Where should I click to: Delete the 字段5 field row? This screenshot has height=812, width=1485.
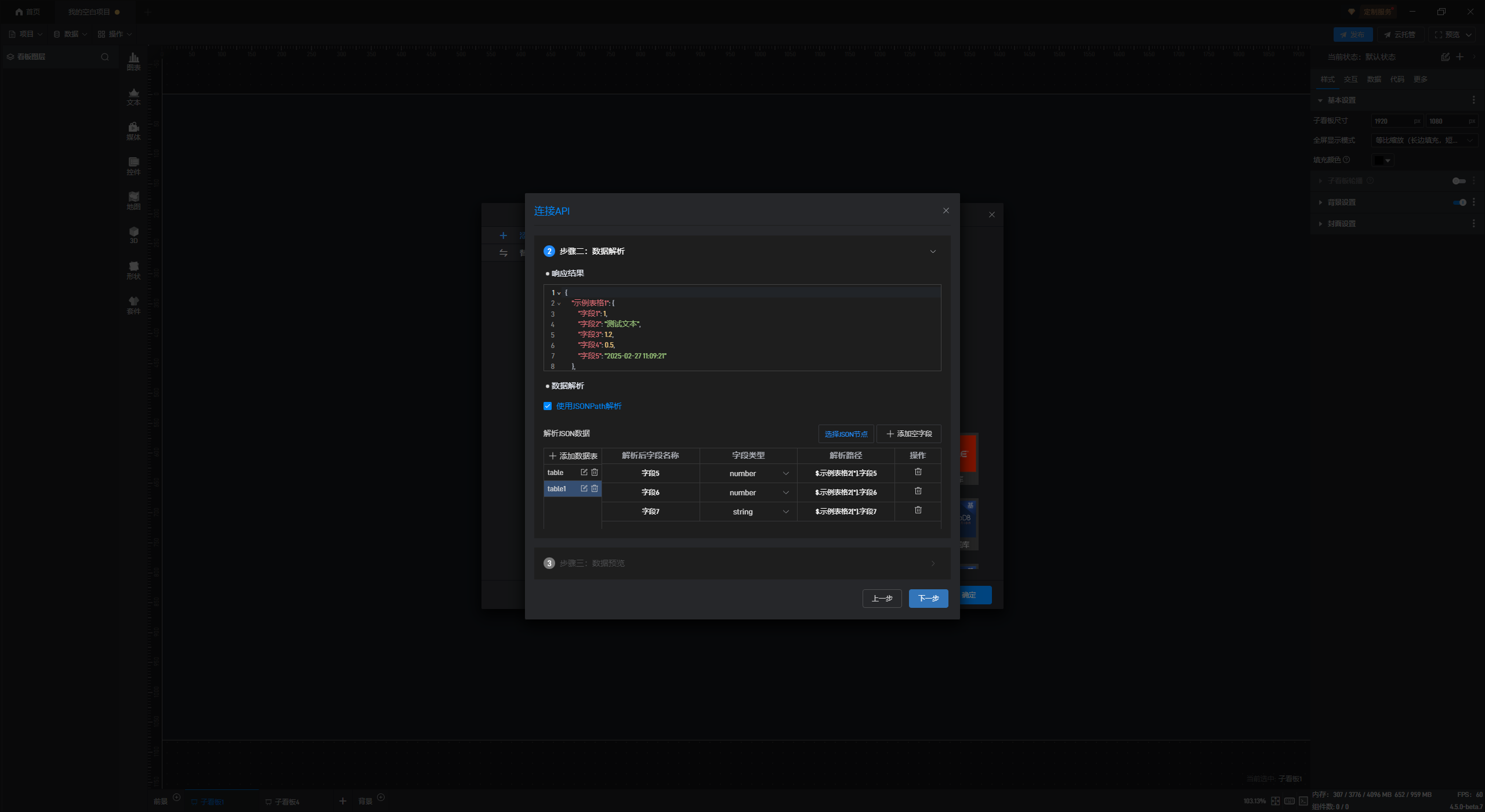click(918, 472)
